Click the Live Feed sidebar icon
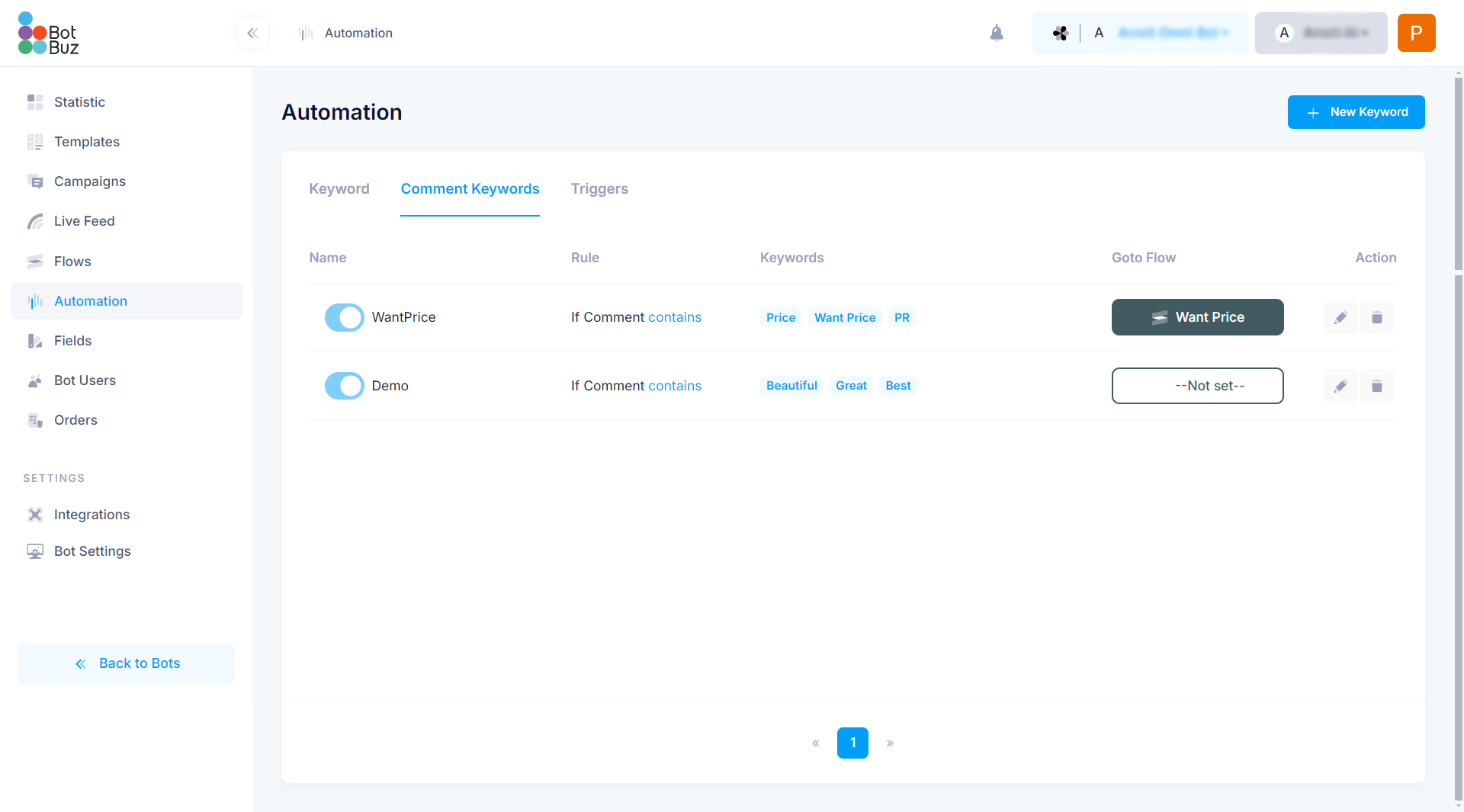 35,221
